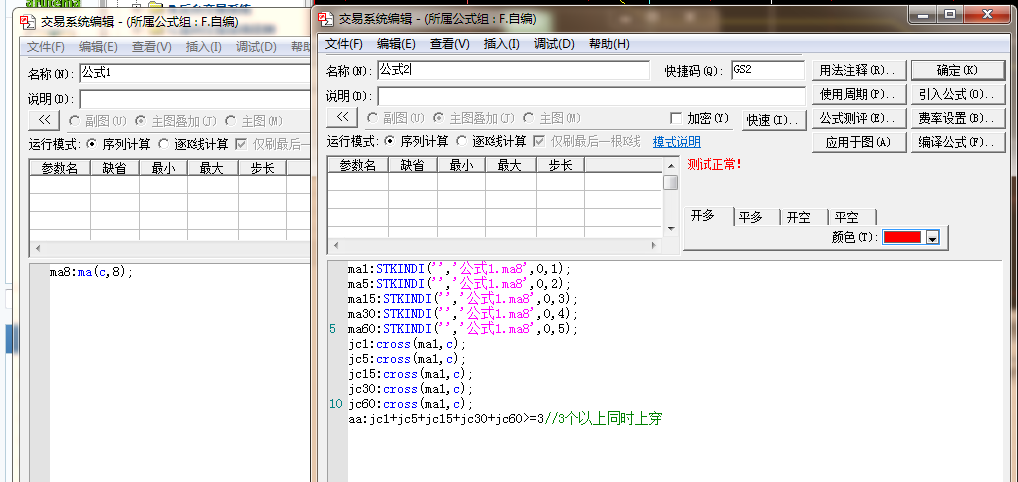Click the 说明 field in 公式2 window
This screenshot has width=1018, height=482.
click(x=591, y=96)
